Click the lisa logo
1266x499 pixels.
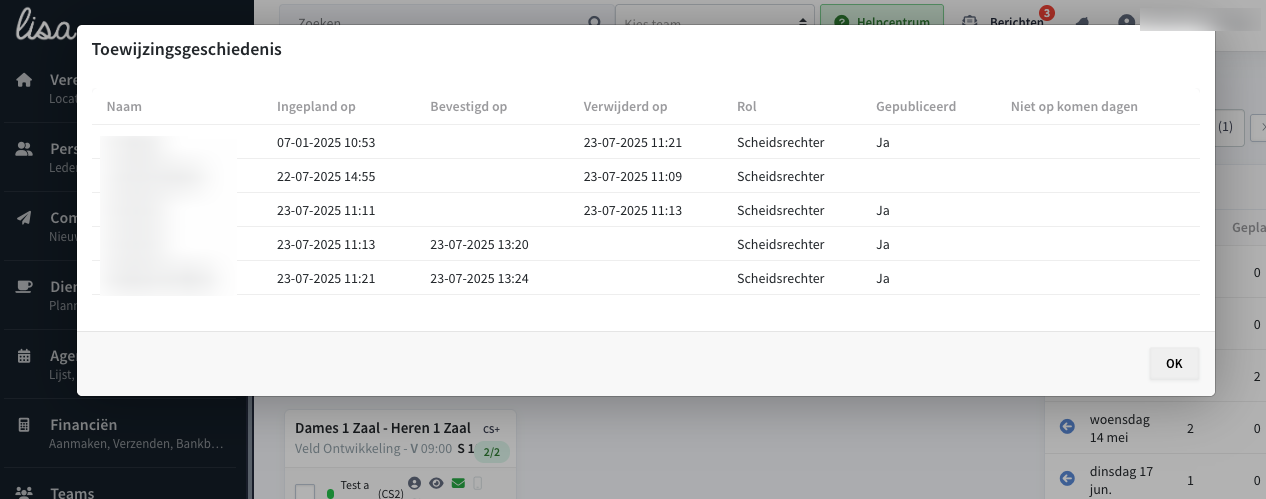[45, 24]
